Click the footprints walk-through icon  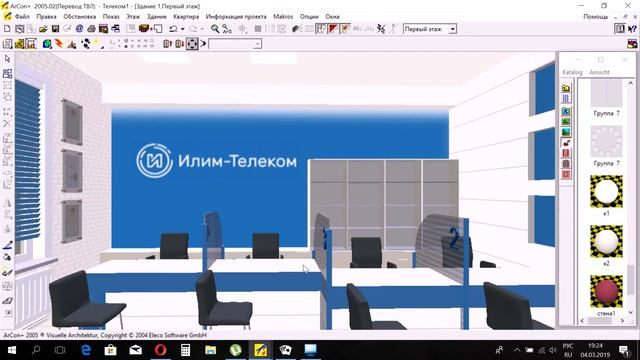(x=86, y=44)
